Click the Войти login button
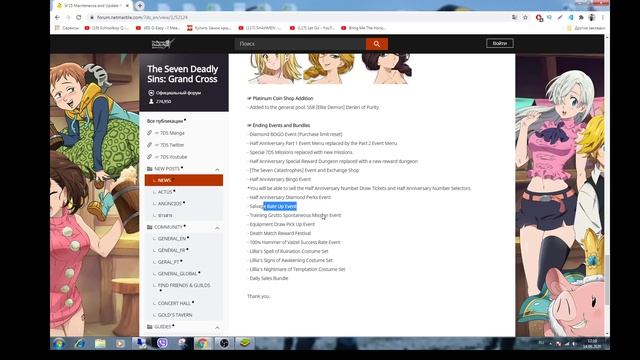The height and width of the screenshot is (360, 640). 500,43
